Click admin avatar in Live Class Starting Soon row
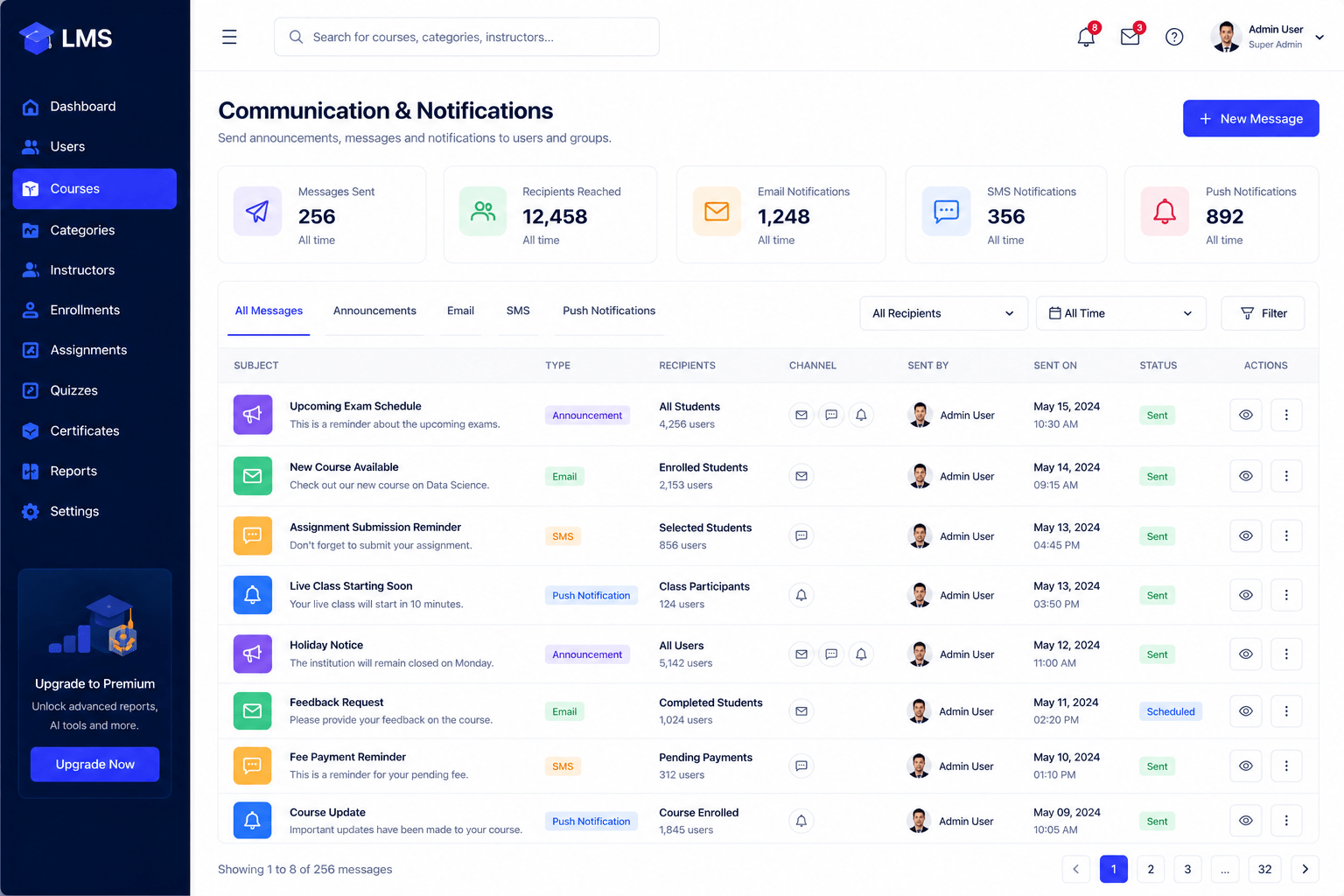 coord(920,595)
